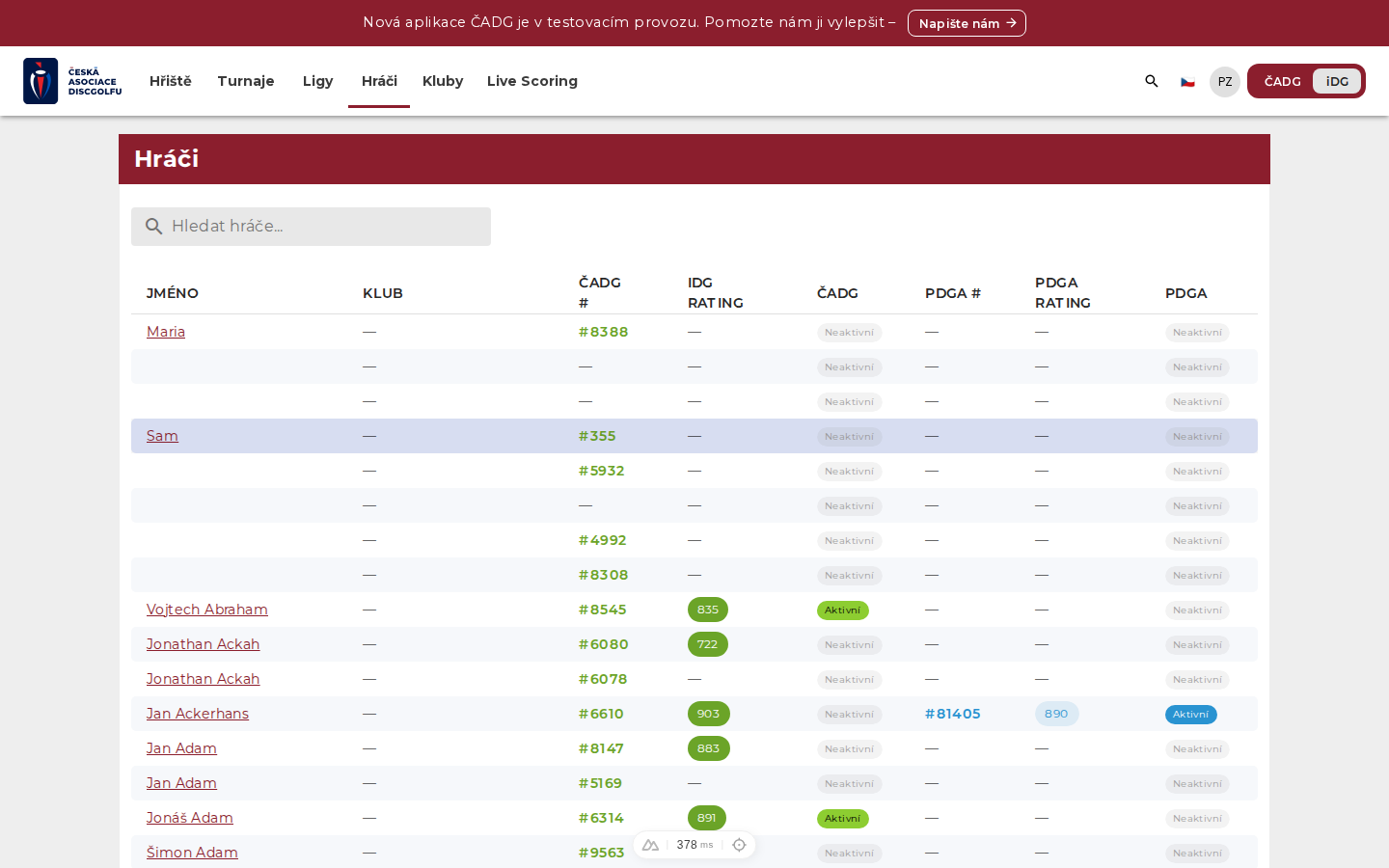This screenshot has width=1389, height=868.
Task: Open the PZ user avatar menu
Action: pyautogui.click(x=1225, y=82)
